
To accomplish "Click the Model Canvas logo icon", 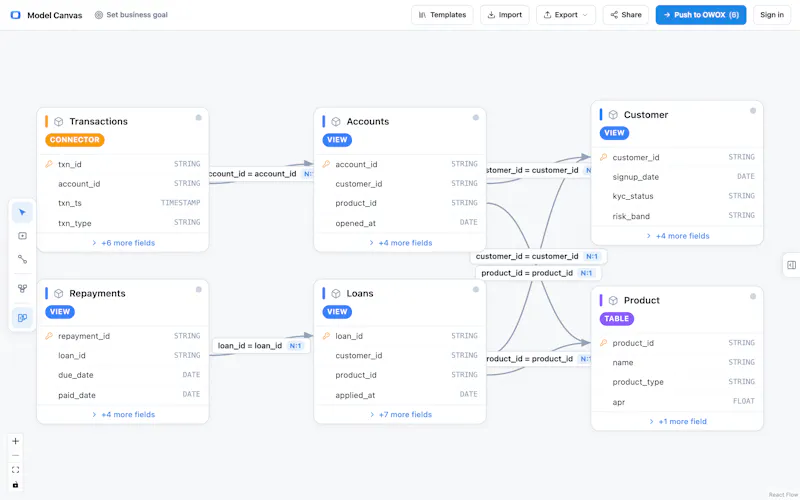I will point(16,15).
